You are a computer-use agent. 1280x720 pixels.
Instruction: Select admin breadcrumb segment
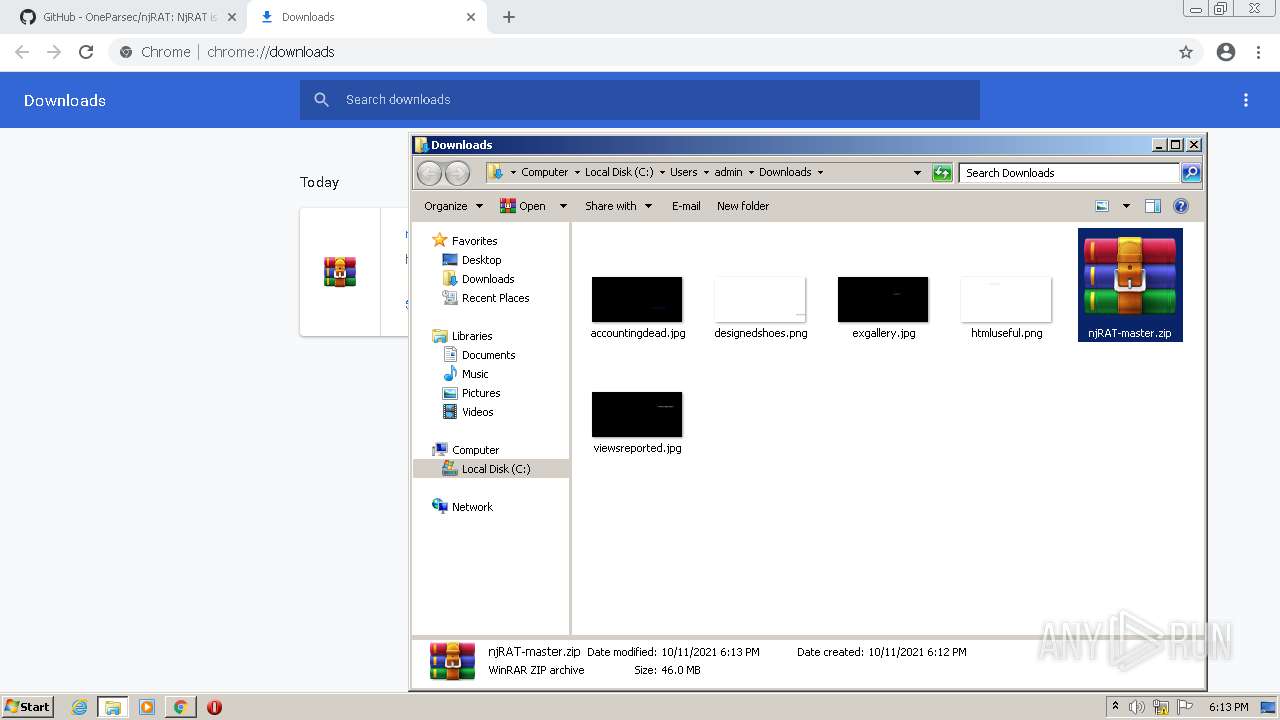[728, 172]
